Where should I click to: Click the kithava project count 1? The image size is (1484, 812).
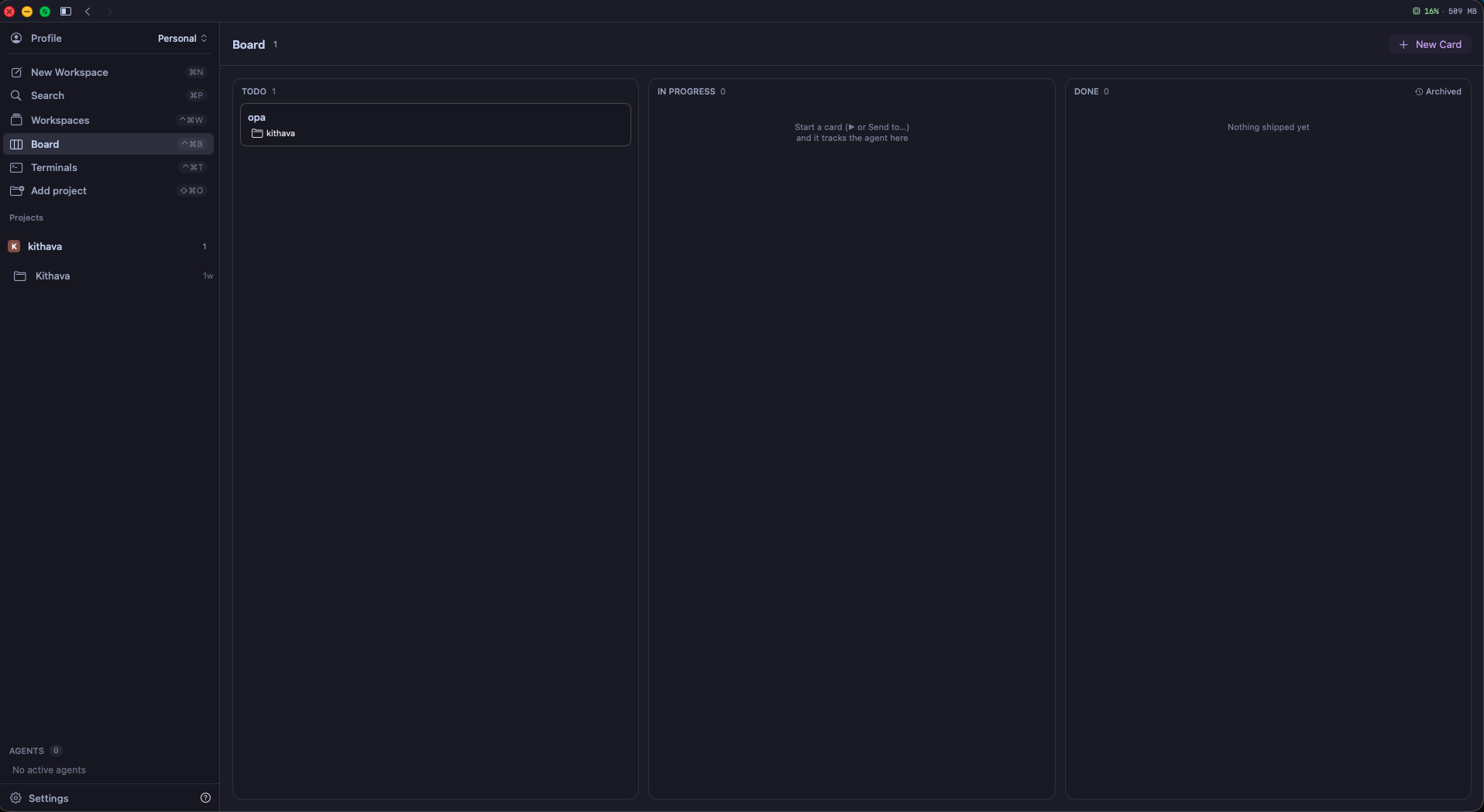tap(204, 246)
